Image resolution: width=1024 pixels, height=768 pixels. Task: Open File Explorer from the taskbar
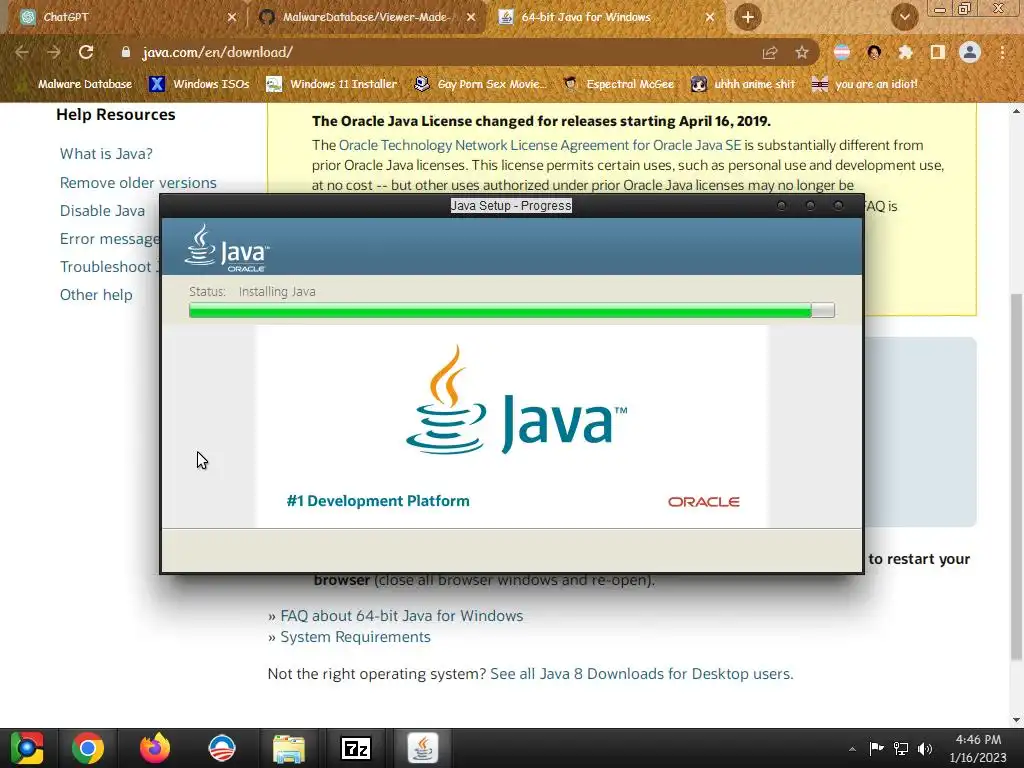[x=289, y=748]
